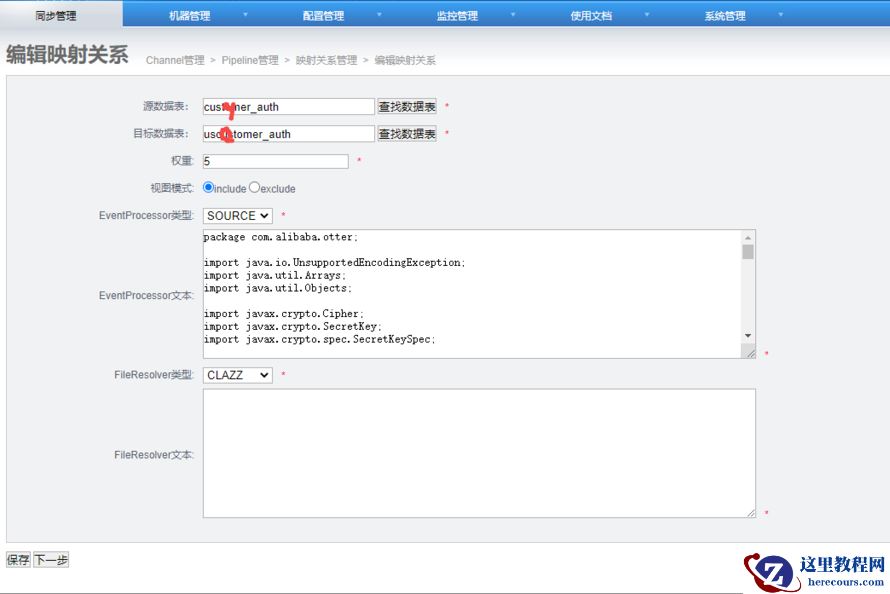Click the EventProcessor textarea resize grip

(750, 353)
